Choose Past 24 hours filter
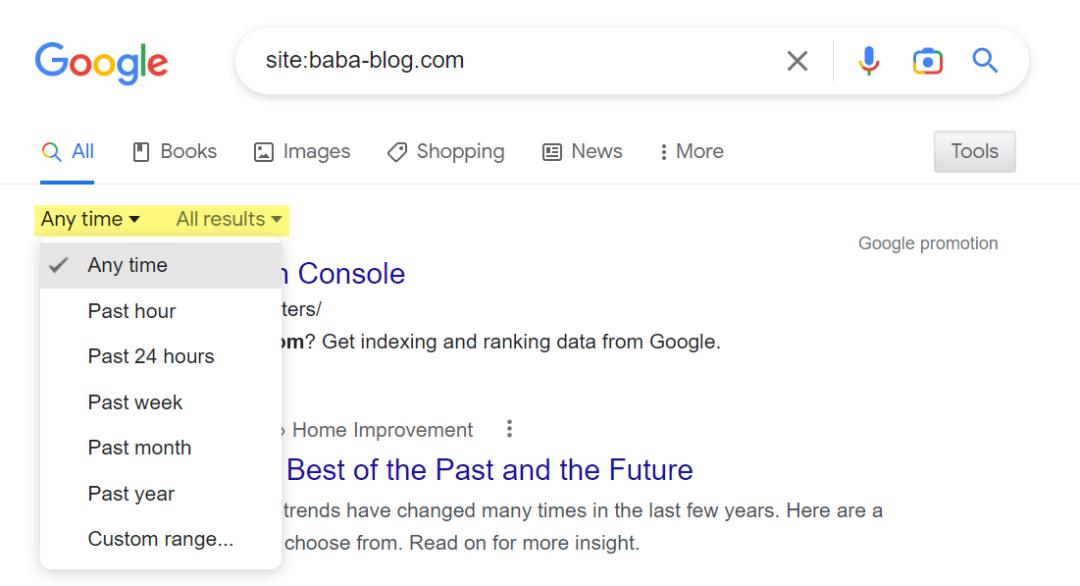 (151, 357)
